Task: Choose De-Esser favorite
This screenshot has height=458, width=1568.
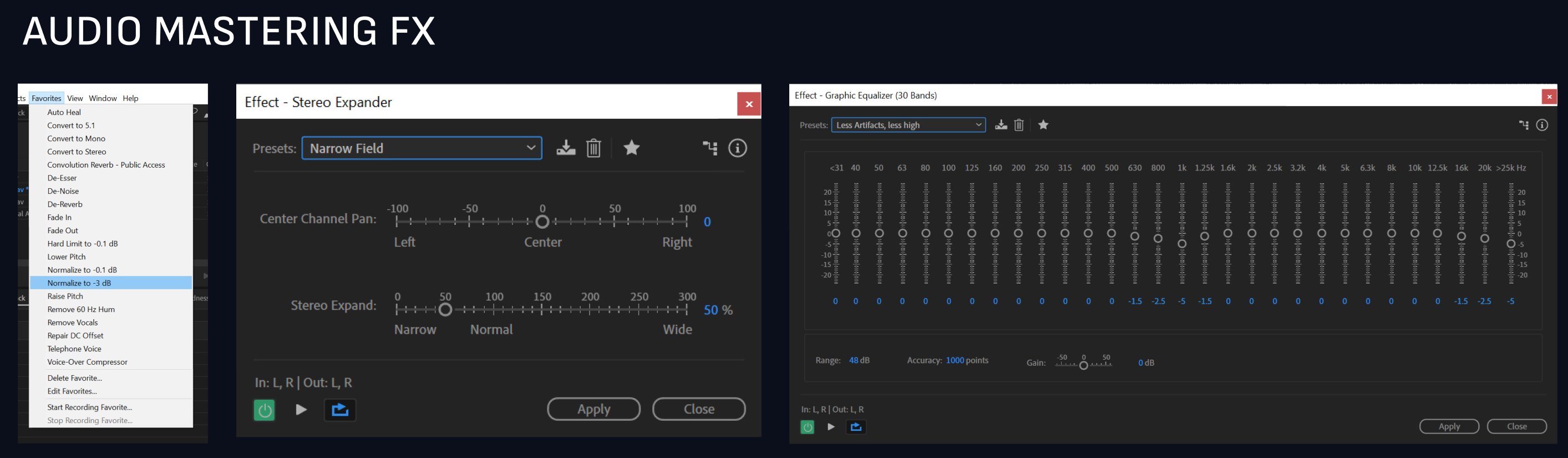Action: (111, 178)
